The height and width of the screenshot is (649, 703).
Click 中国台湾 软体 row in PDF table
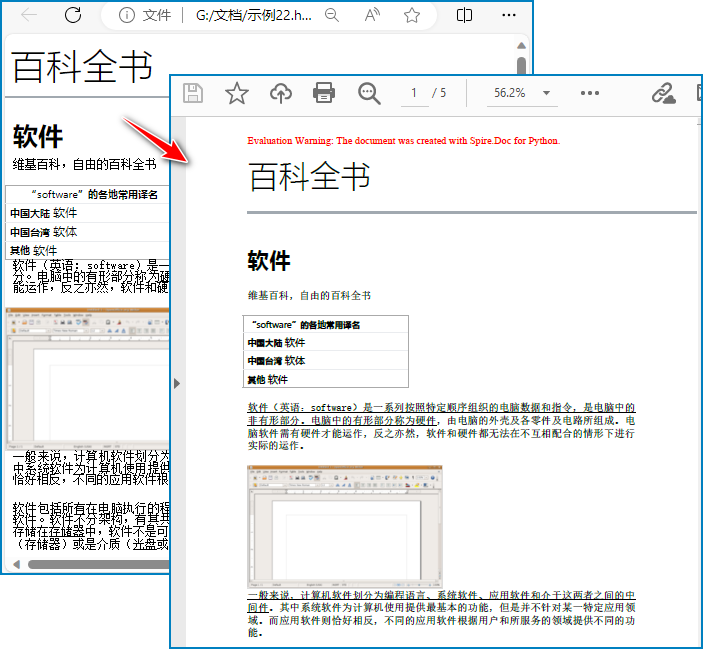(x=325, y=361)
